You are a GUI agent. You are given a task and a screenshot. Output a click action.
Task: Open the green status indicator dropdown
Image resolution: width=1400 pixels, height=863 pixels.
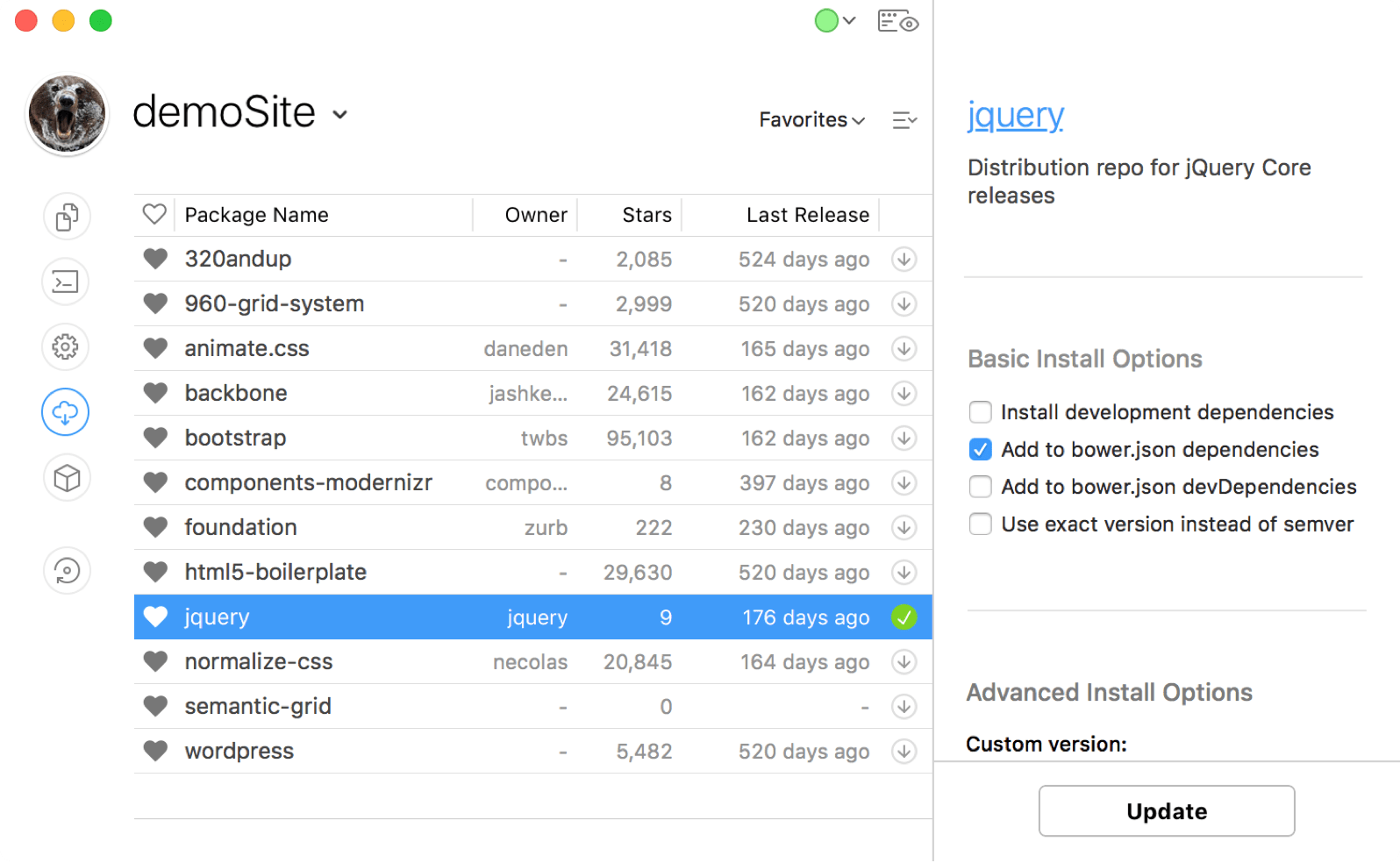click(835, 20)
